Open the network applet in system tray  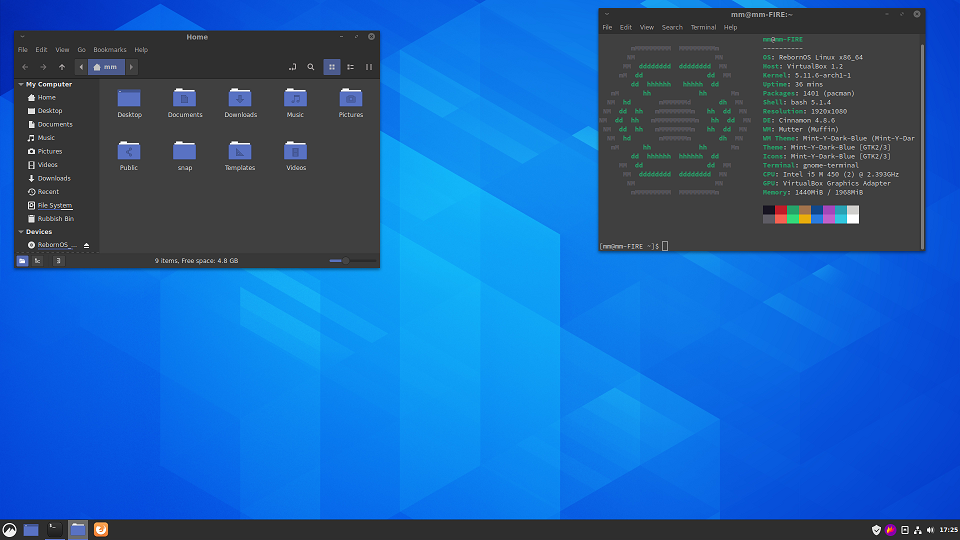[x=917, y=530]
